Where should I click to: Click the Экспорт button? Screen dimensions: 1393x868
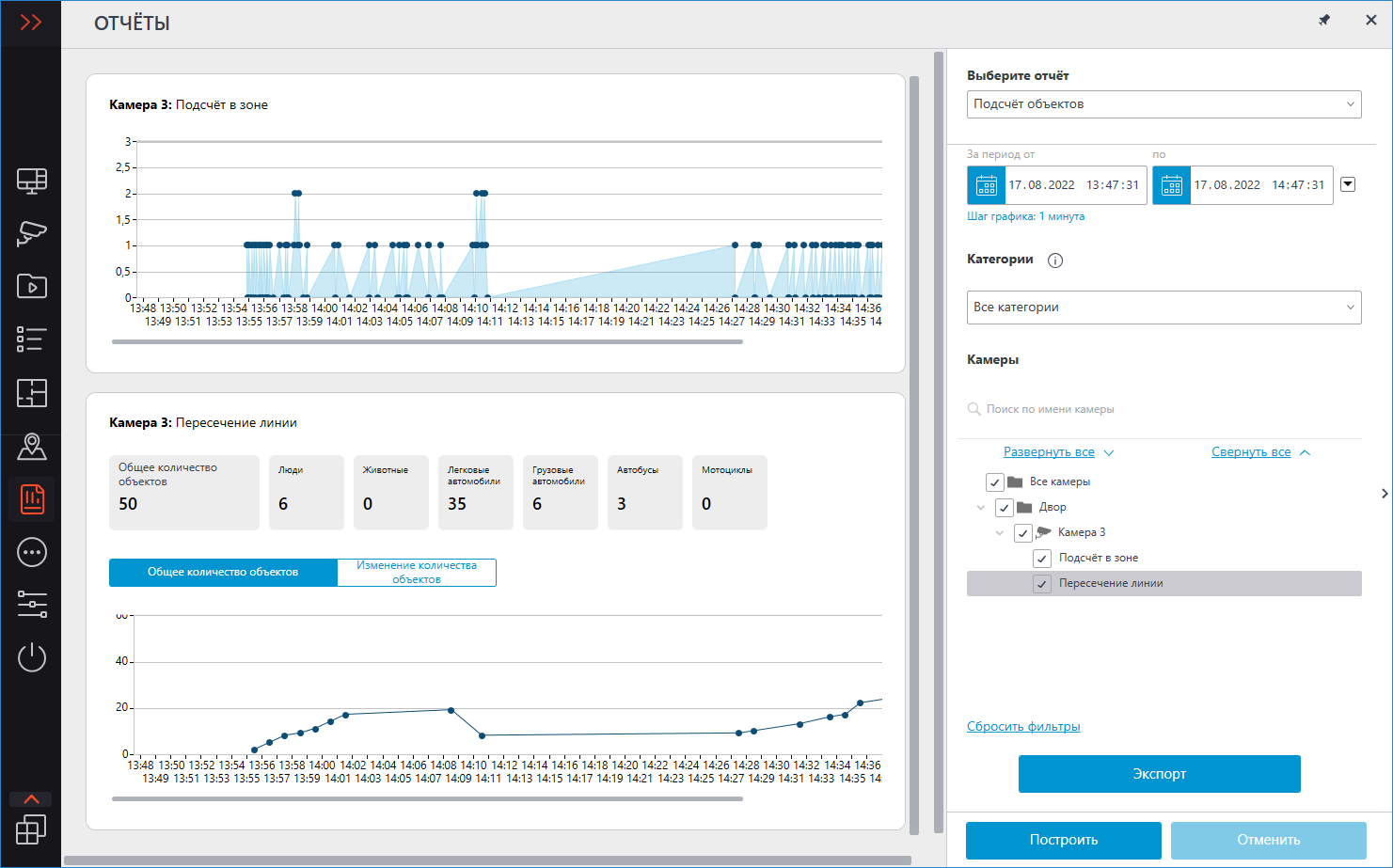point(1159,774)
